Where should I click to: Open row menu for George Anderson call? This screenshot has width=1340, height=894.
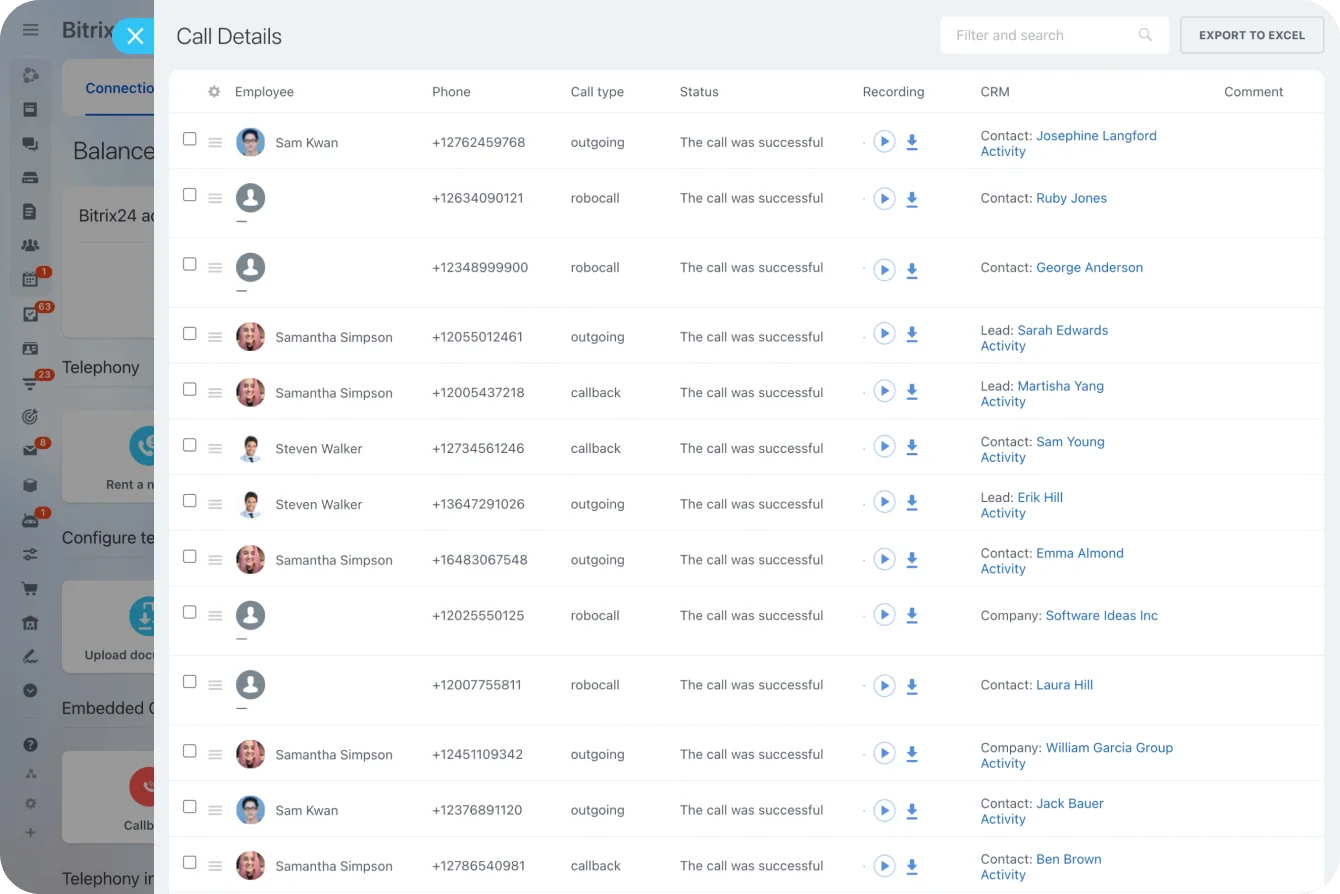point(215,268)
